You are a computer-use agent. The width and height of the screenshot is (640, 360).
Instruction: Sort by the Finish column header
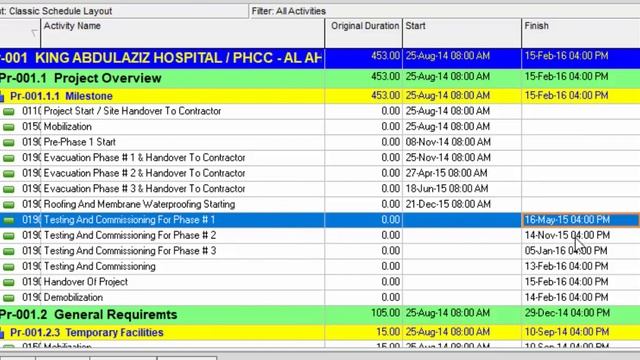pyautogui.click(x=581, y=33)
